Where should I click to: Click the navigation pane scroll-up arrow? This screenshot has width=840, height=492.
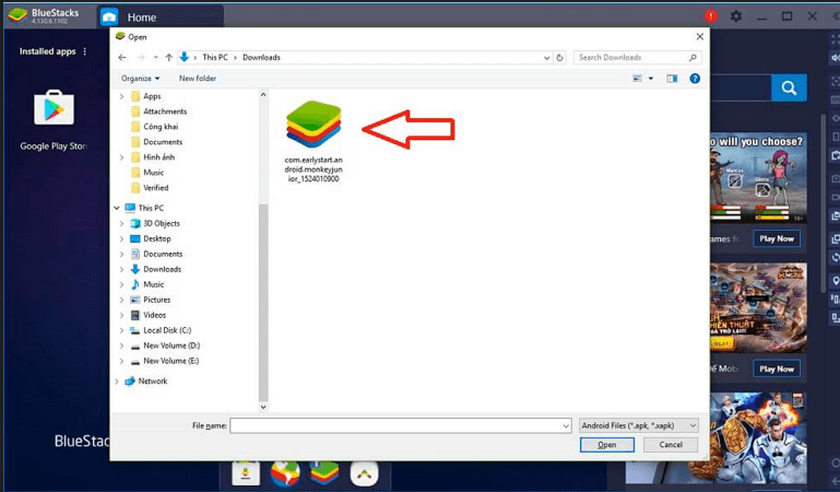pyautogui.click(x=263, y=95)
